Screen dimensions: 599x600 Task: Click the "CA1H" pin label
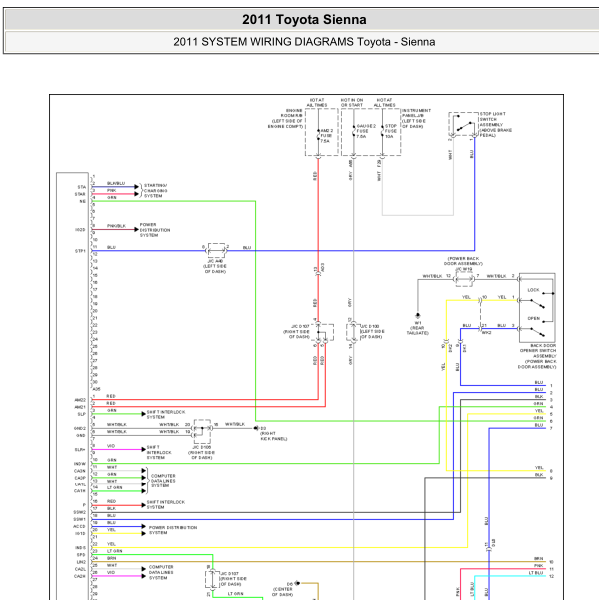coord(80,491)
